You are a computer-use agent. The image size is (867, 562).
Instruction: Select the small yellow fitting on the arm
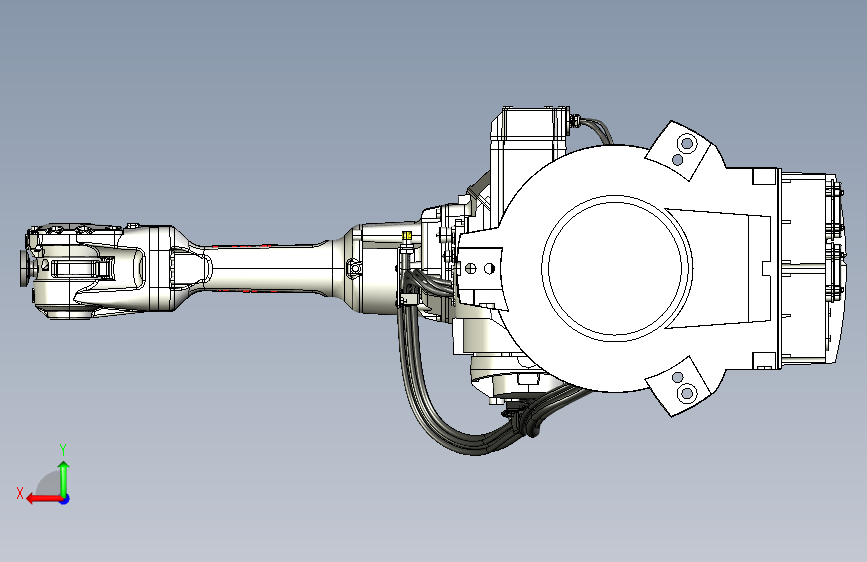coord(408,236)
